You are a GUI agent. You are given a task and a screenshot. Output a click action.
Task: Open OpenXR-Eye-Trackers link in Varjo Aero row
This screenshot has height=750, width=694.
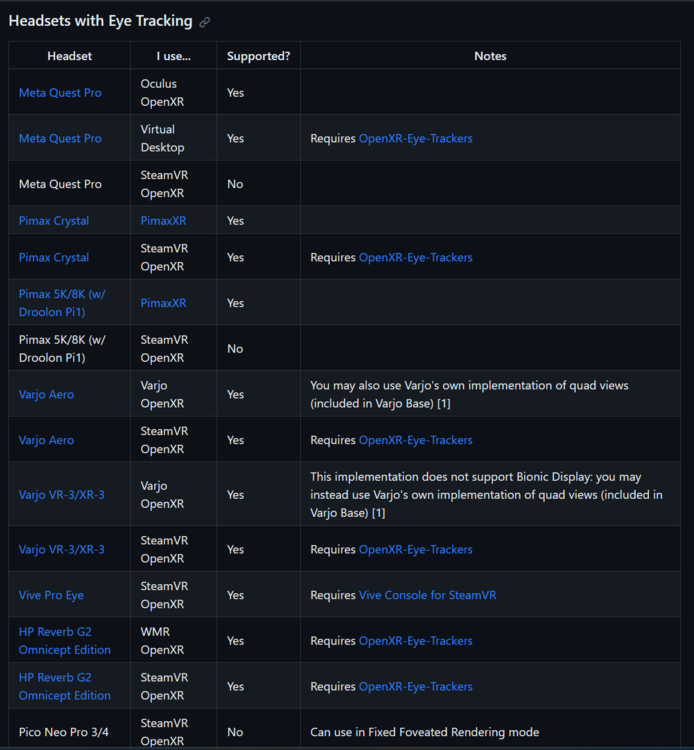point(415,440)
